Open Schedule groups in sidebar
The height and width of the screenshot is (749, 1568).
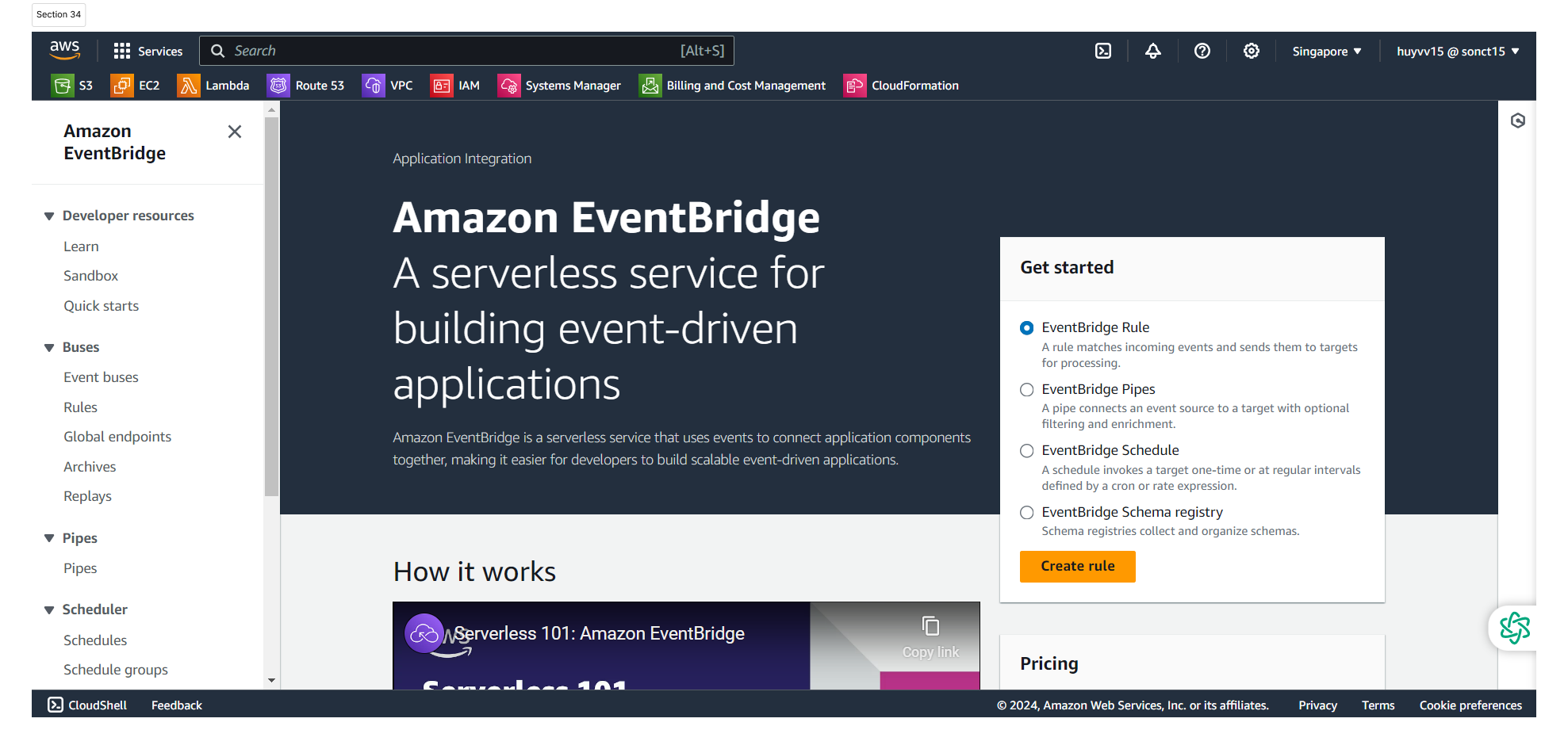tap(116, 670)
